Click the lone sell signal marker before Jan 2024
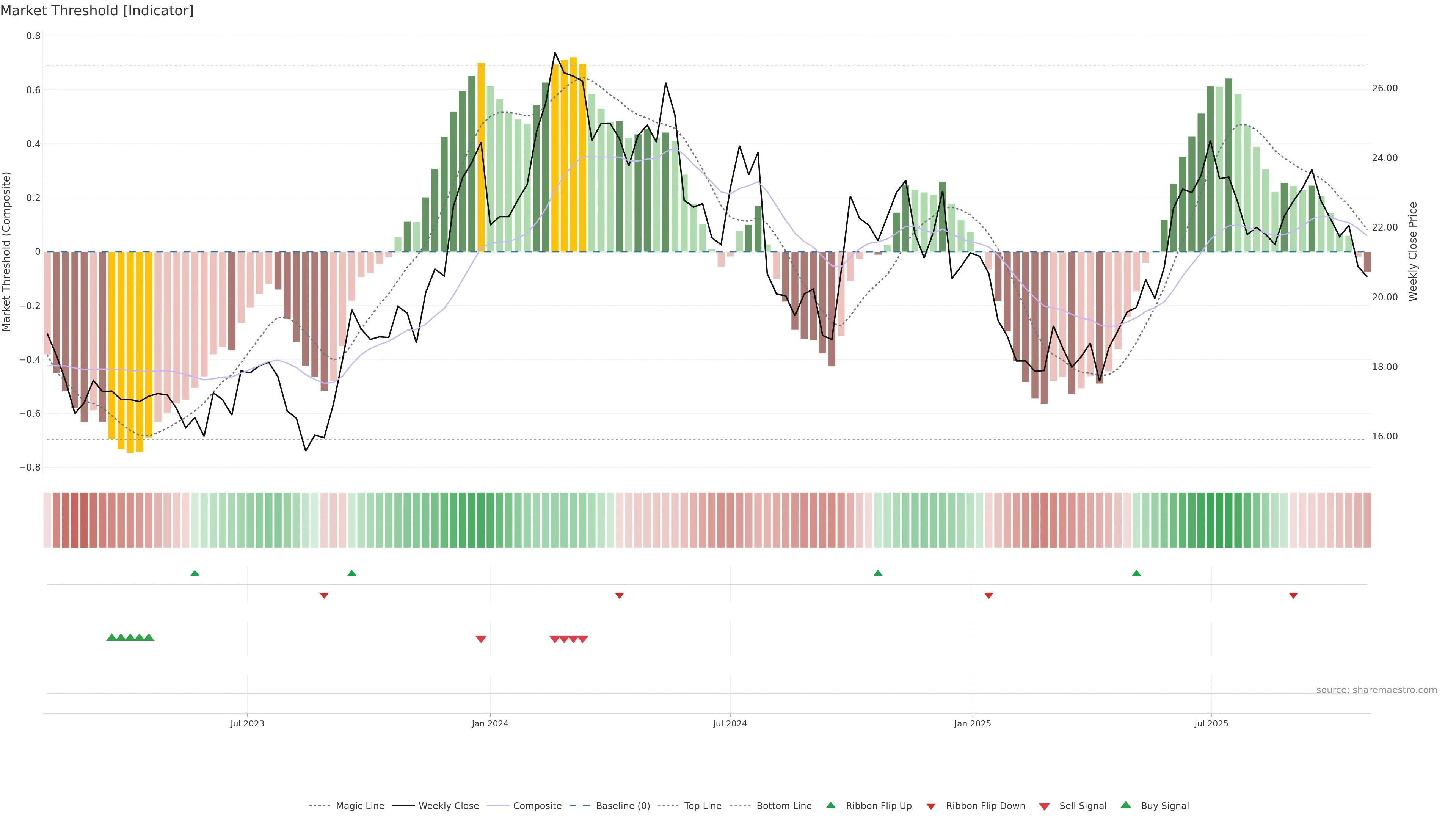The height and width of the screenshot is (819, 1456). [481, 639]
